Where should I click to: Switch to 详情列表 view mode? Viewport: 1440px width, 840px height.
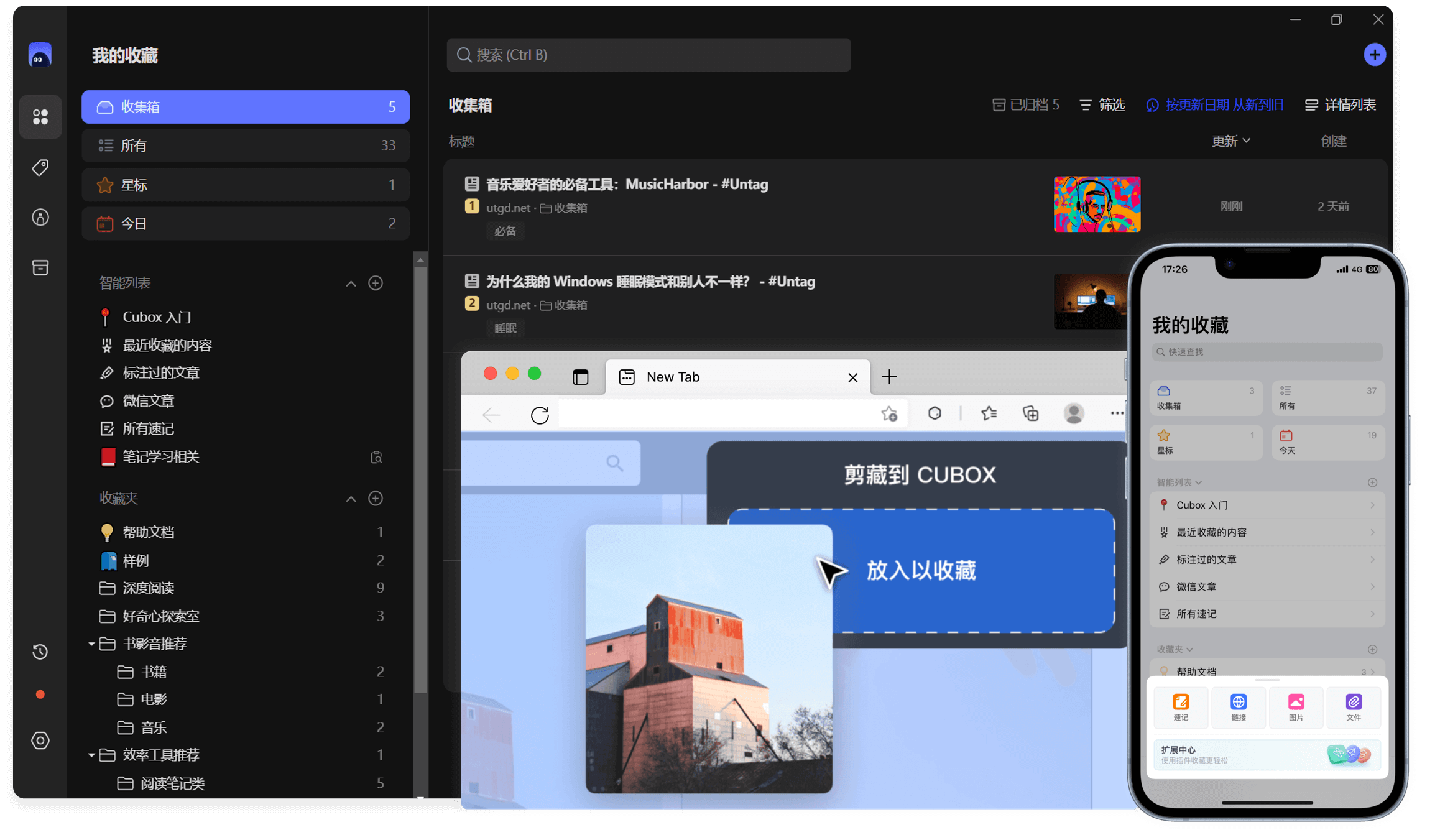[x=1340, y=104]
